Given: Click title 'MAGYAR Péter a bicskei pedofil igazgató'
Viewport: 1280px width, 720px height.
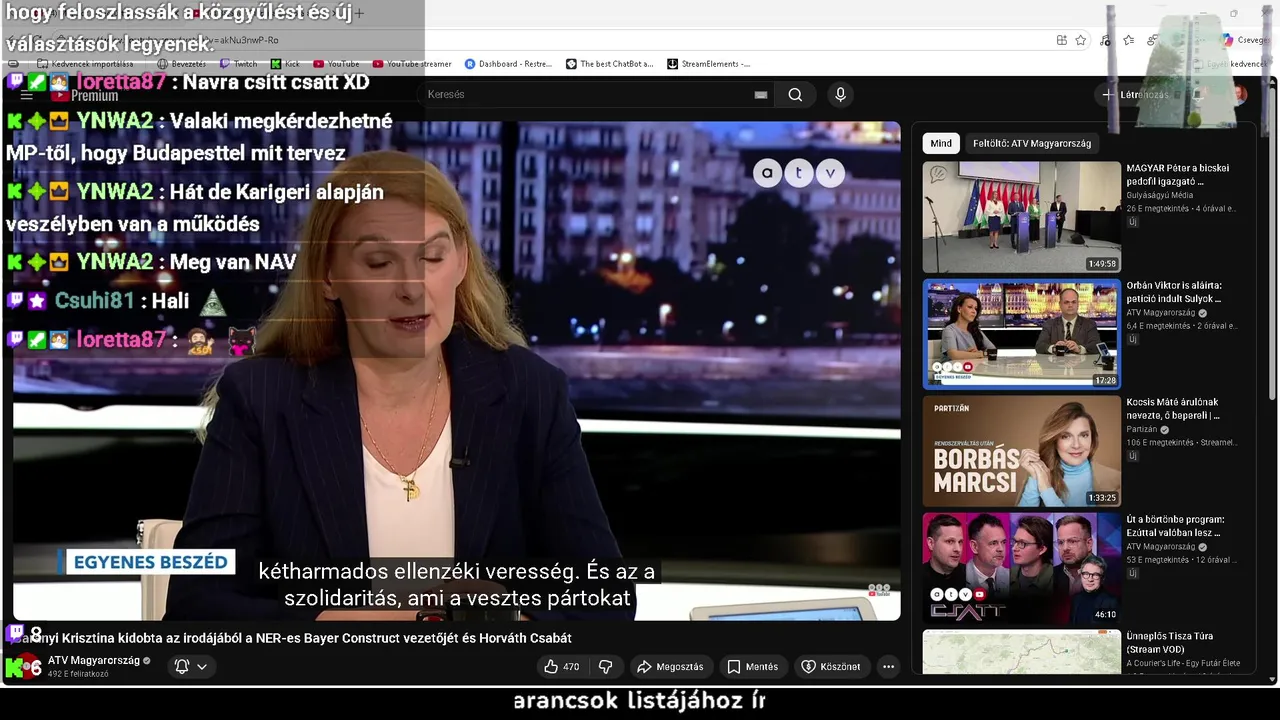Looking at the screenshot, I should click(x=1178, y=175).
